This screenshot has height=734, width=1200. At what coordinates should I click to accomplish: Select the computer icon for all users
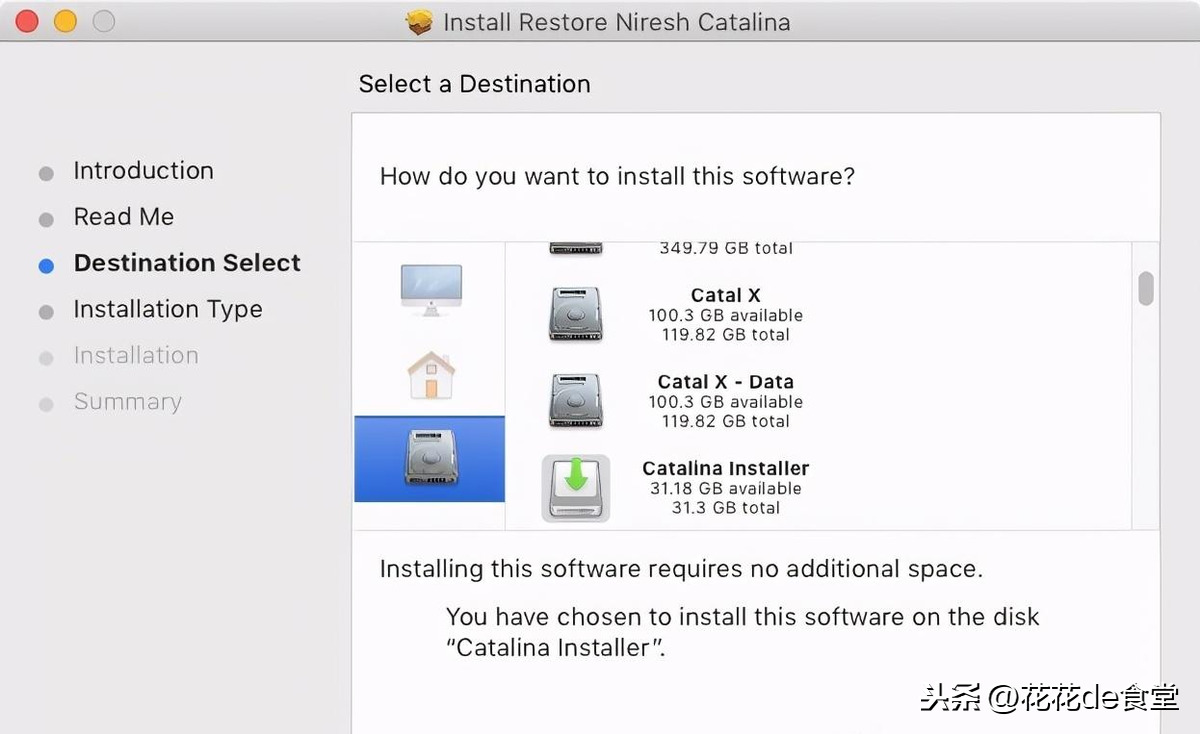(431, 289)
